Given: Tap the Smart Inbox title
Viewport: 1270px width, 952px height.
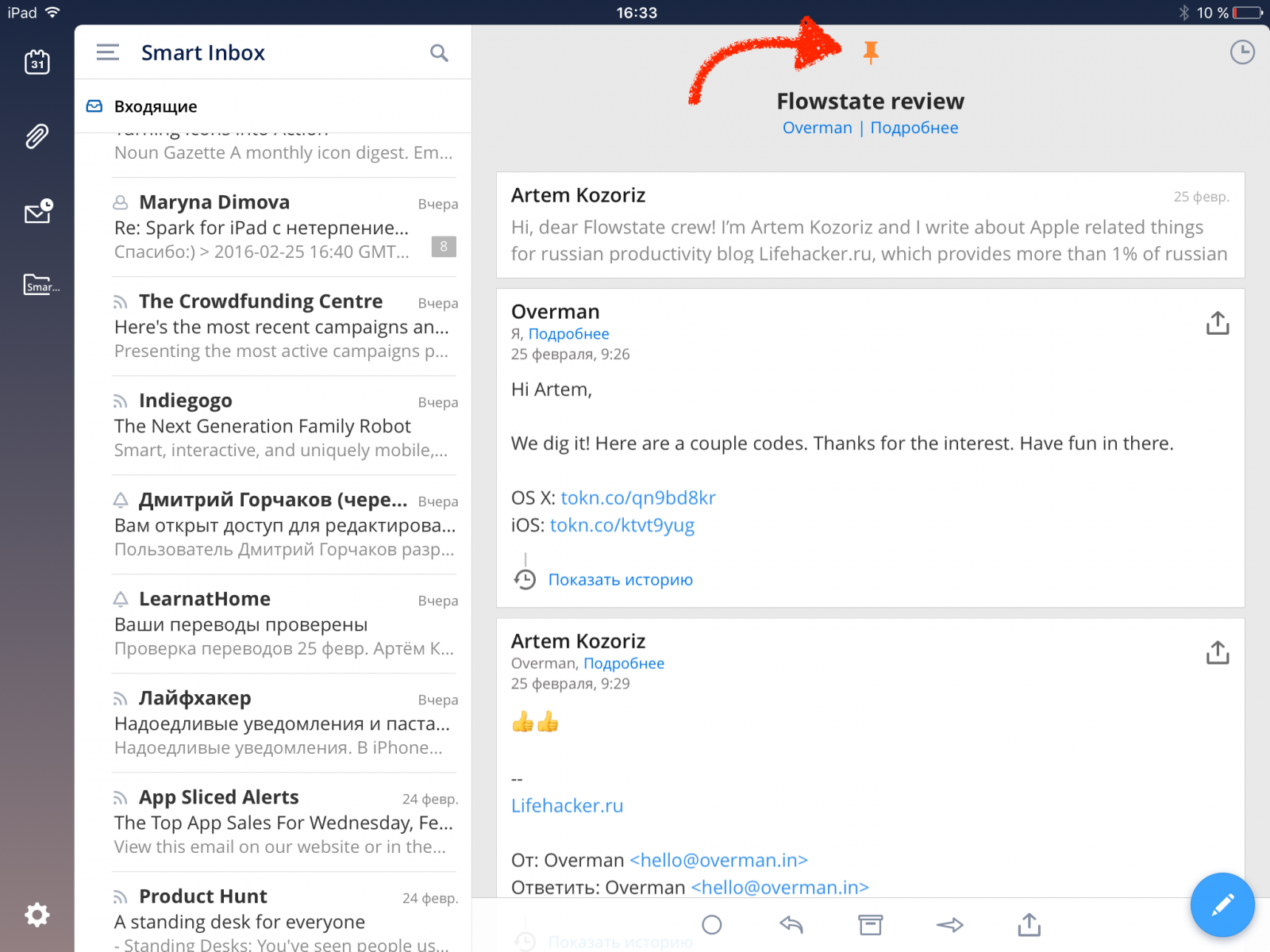Looking at the screenshot, I should (x=203, y=53).
